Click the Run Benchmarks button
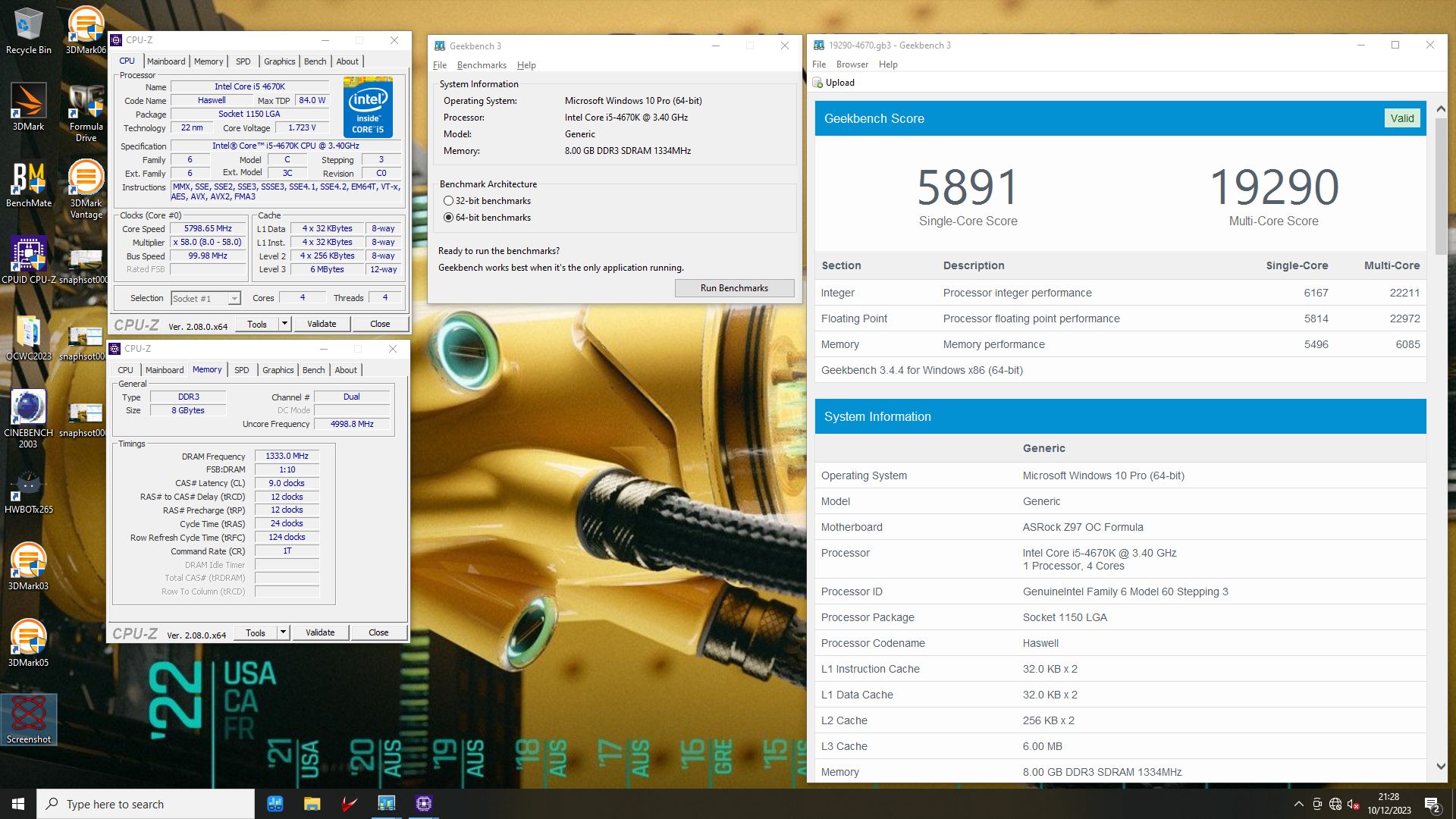1456x819 pixels. coord(734,288)
